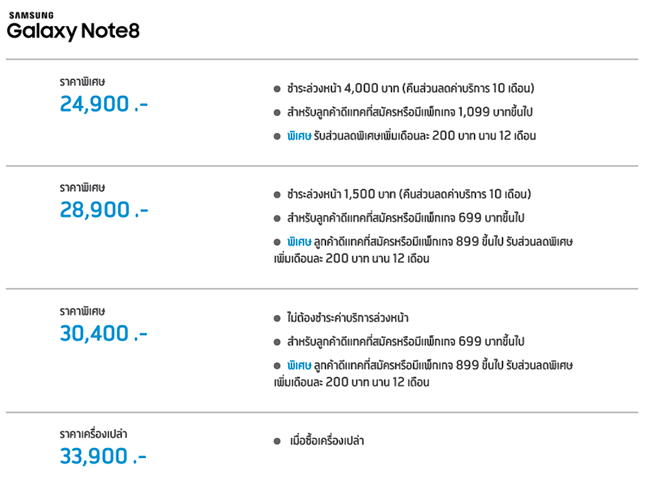Screen dimensions: 650x481
Task: Choose the 30,400.- special price
Action: (x=103, y=332)
